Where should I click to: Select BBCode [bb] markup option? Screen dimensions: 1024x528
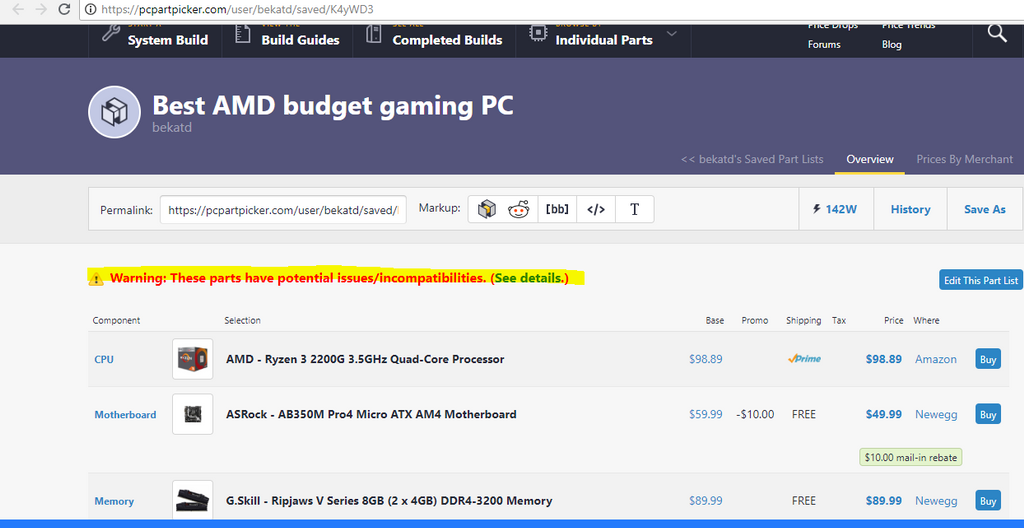557,209
